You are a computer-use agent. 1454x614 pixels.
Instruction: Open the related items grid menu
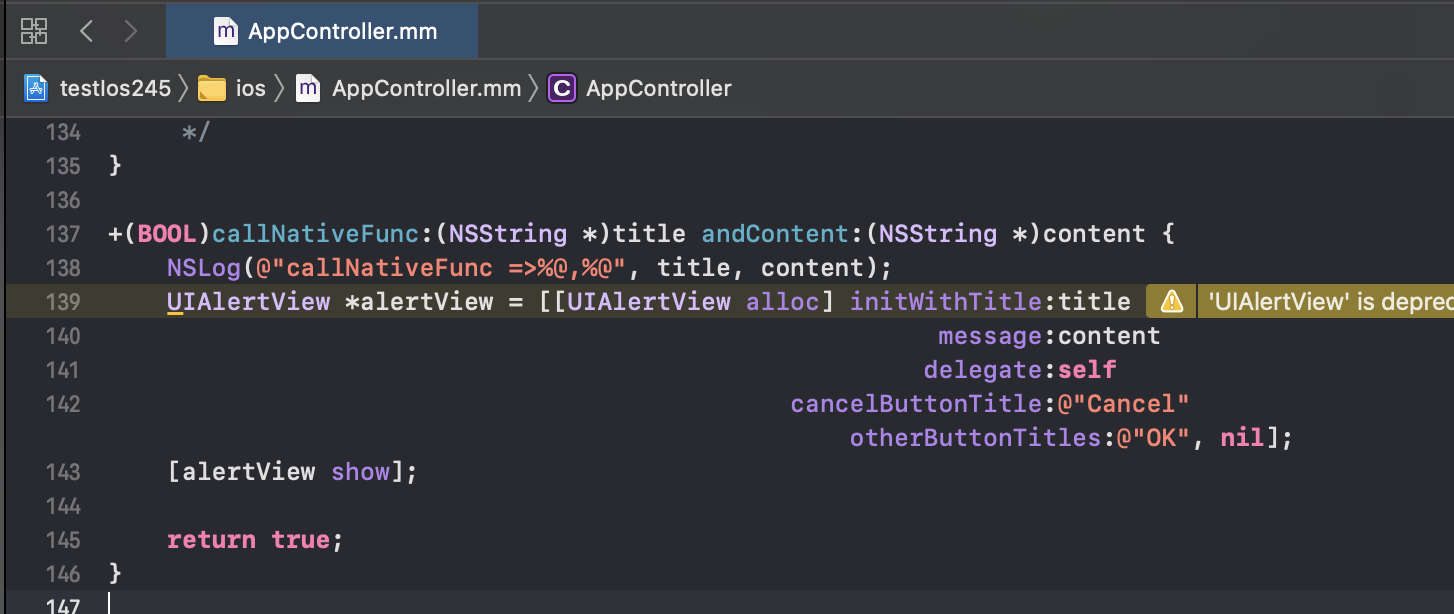pos(34,31)
